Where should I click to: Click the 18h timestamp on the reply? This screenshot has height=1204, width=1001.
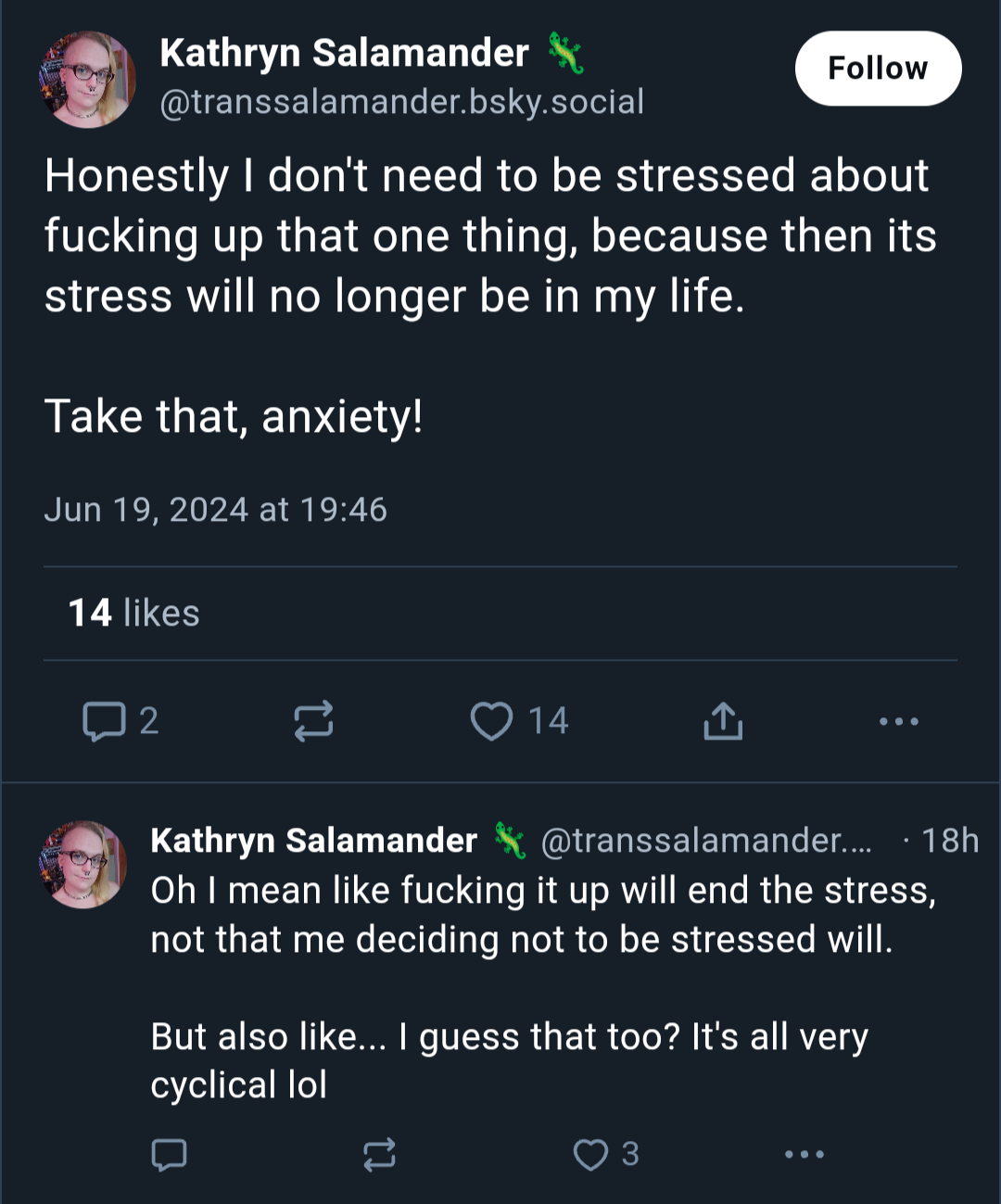[x=950, y=841]
